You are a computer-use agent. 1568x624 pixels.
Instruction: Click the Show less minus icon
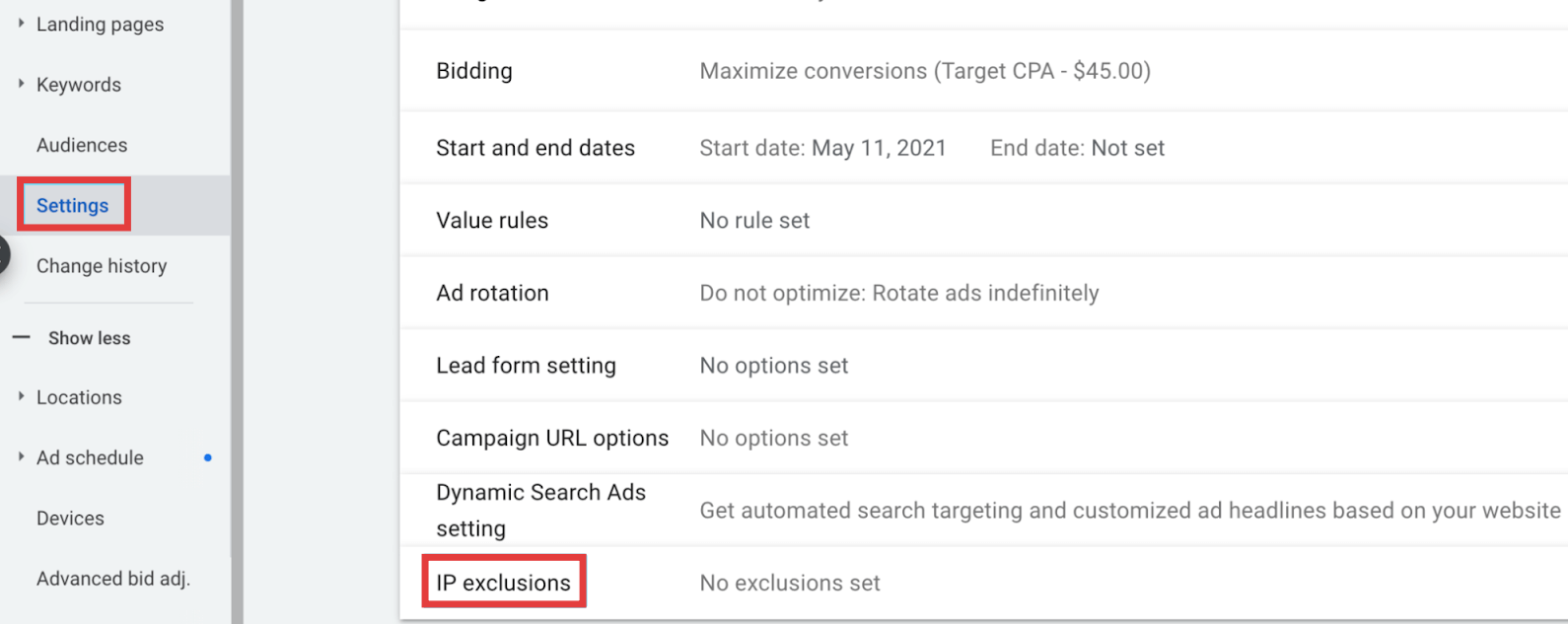pyautogui.click(x=21, y=337)
